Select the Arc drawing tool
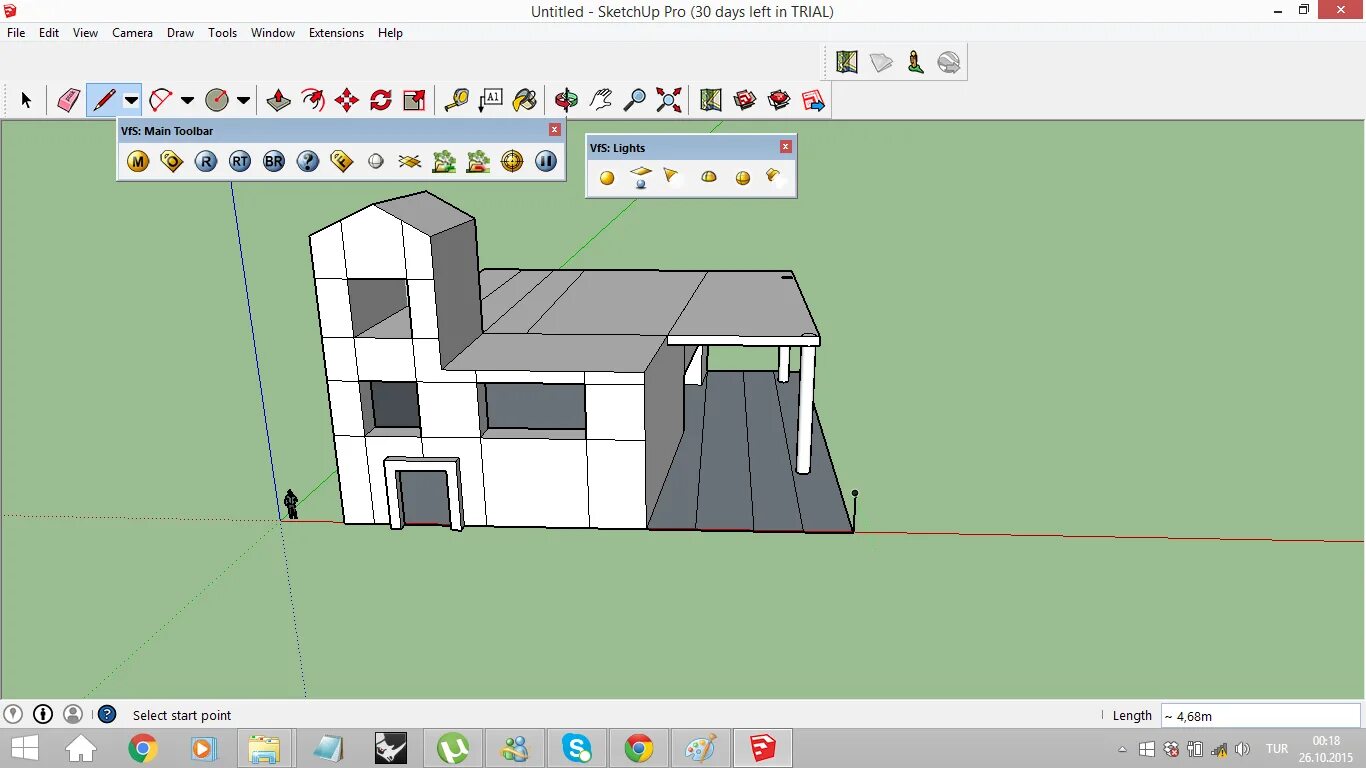The image size is (1366, 768). pos(160,100)
